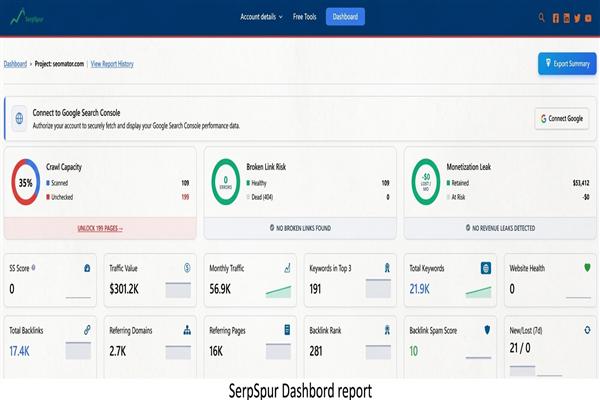
Task: Click the SS Score card icon
Action: [87, 268]
